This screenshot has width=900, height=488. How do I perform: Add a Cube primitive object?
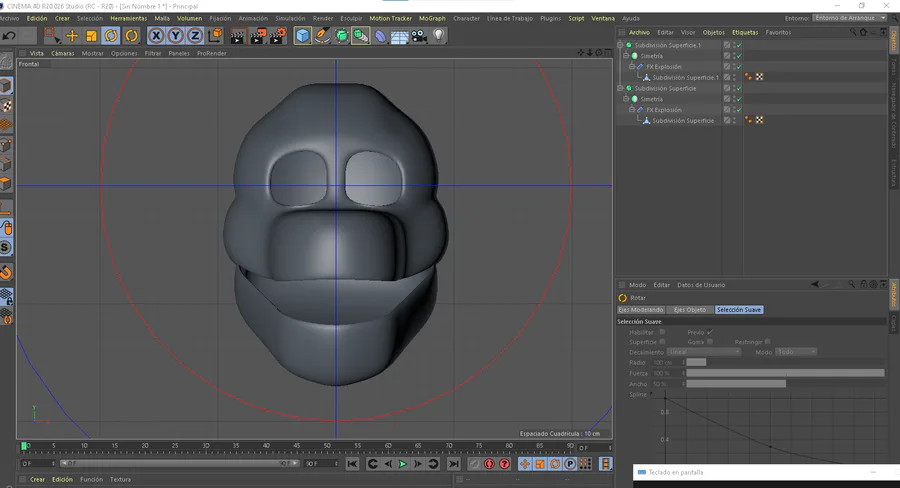[302, 36]
